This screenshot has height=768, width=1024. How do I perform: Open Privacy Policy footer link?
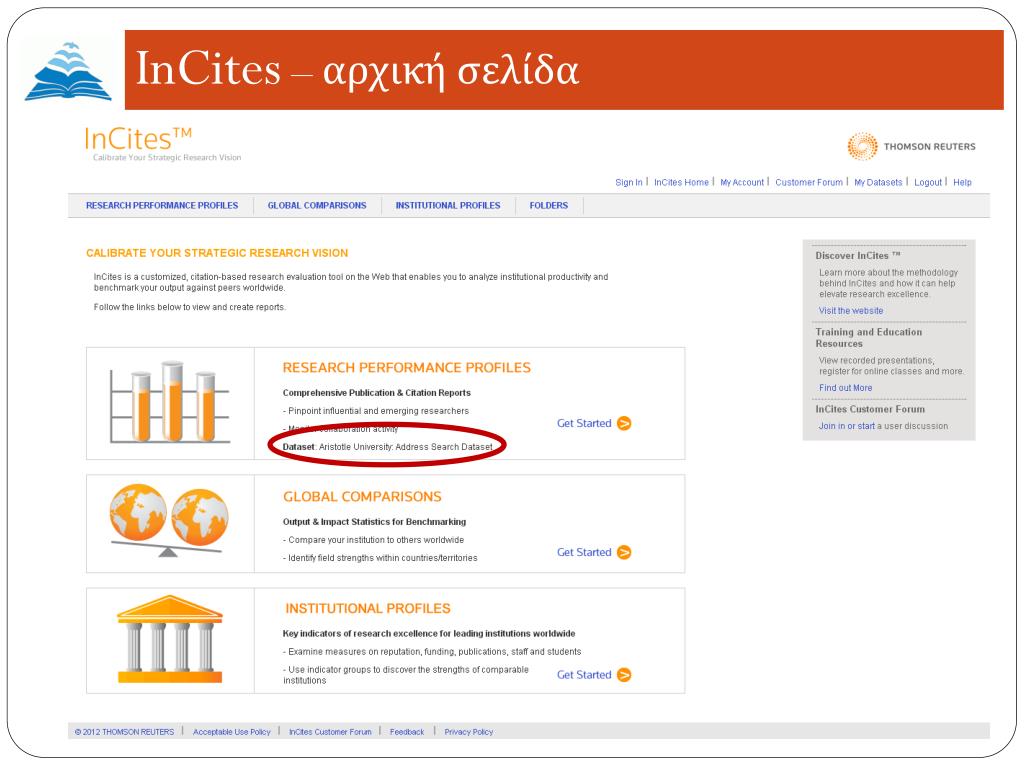point(469,732)
